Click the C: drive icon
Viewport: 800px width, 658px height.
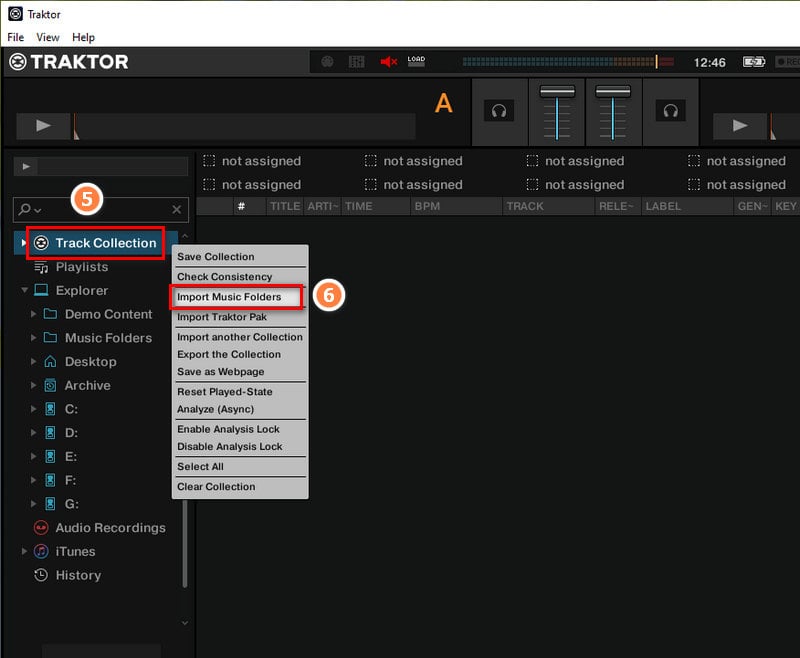[51, 409]
